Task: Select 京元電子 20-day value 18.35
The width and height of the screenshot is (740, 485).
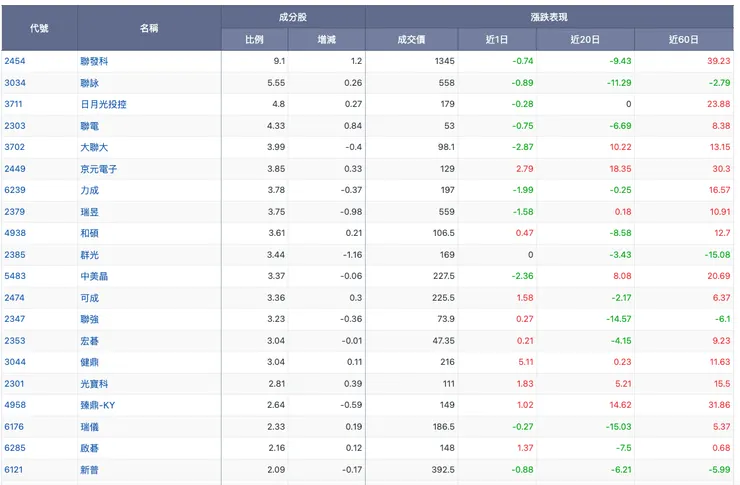Action: [x=620, y=168]
